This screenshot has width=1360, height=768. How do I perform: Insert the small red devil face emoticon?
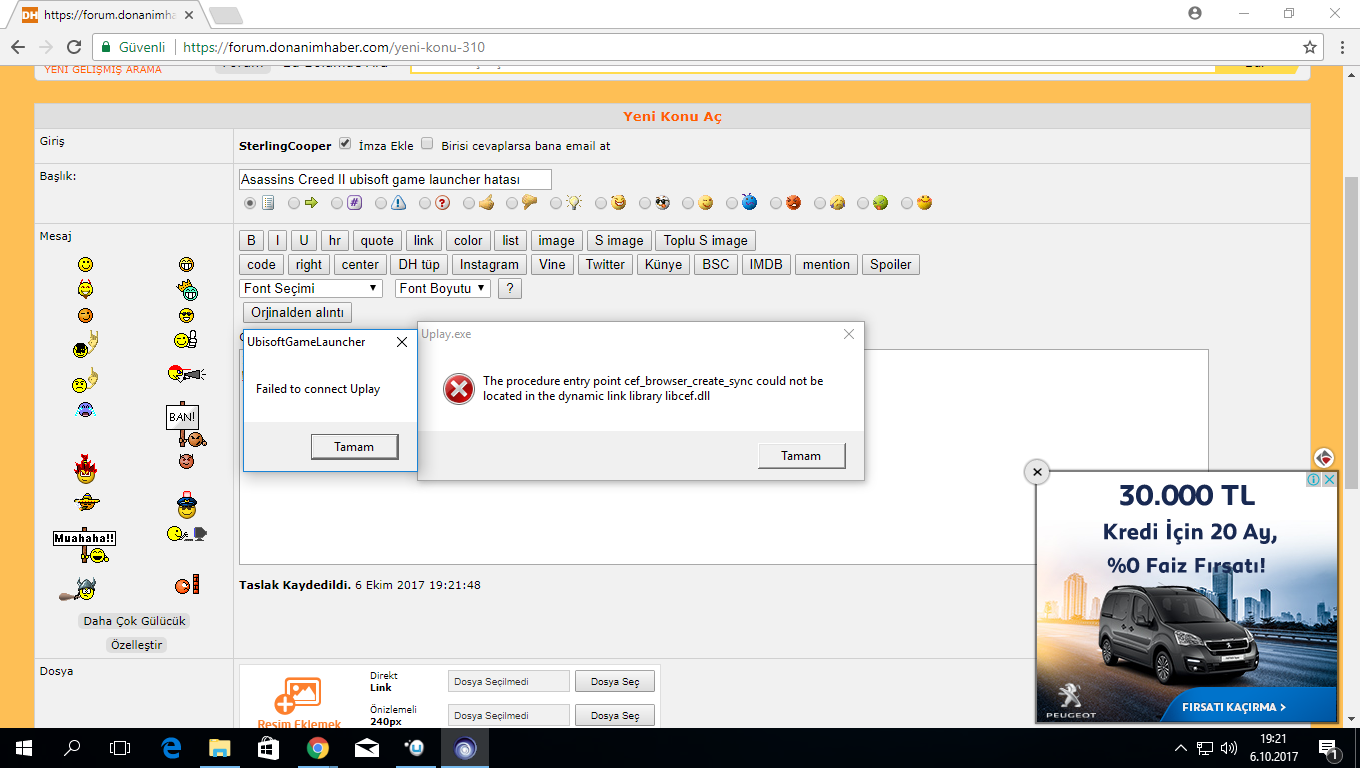click(x=185, y=461)
